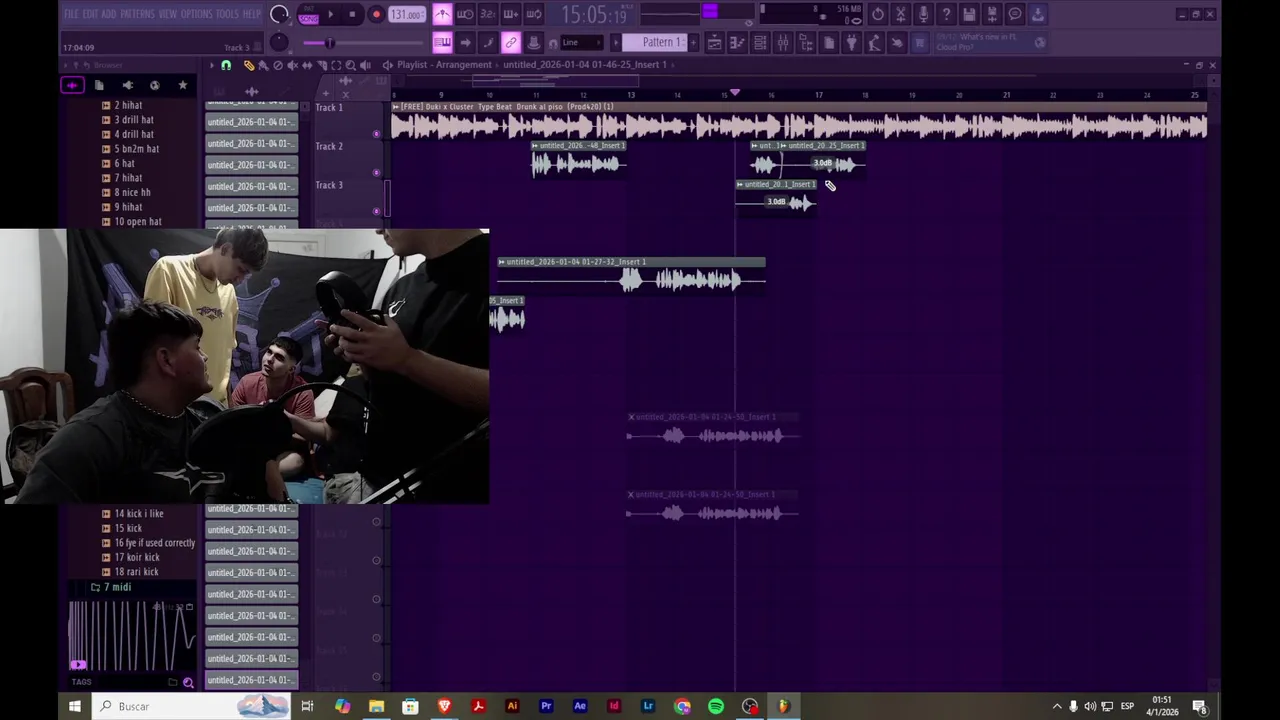Switch browser to the files tab icon
This screenshot has width=1280, height=720.
coord(99,85)
